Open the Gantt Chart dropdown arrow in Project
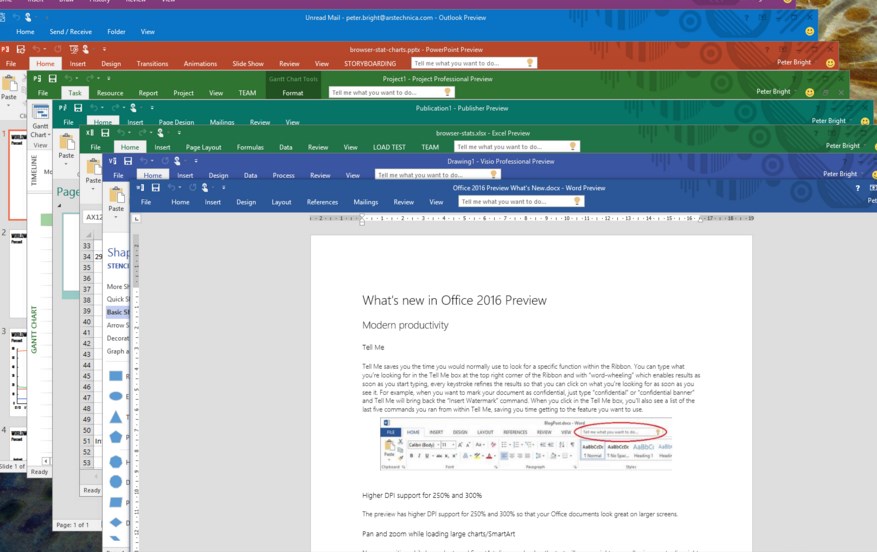Screen dimensions: 877x552 (49, 135)
